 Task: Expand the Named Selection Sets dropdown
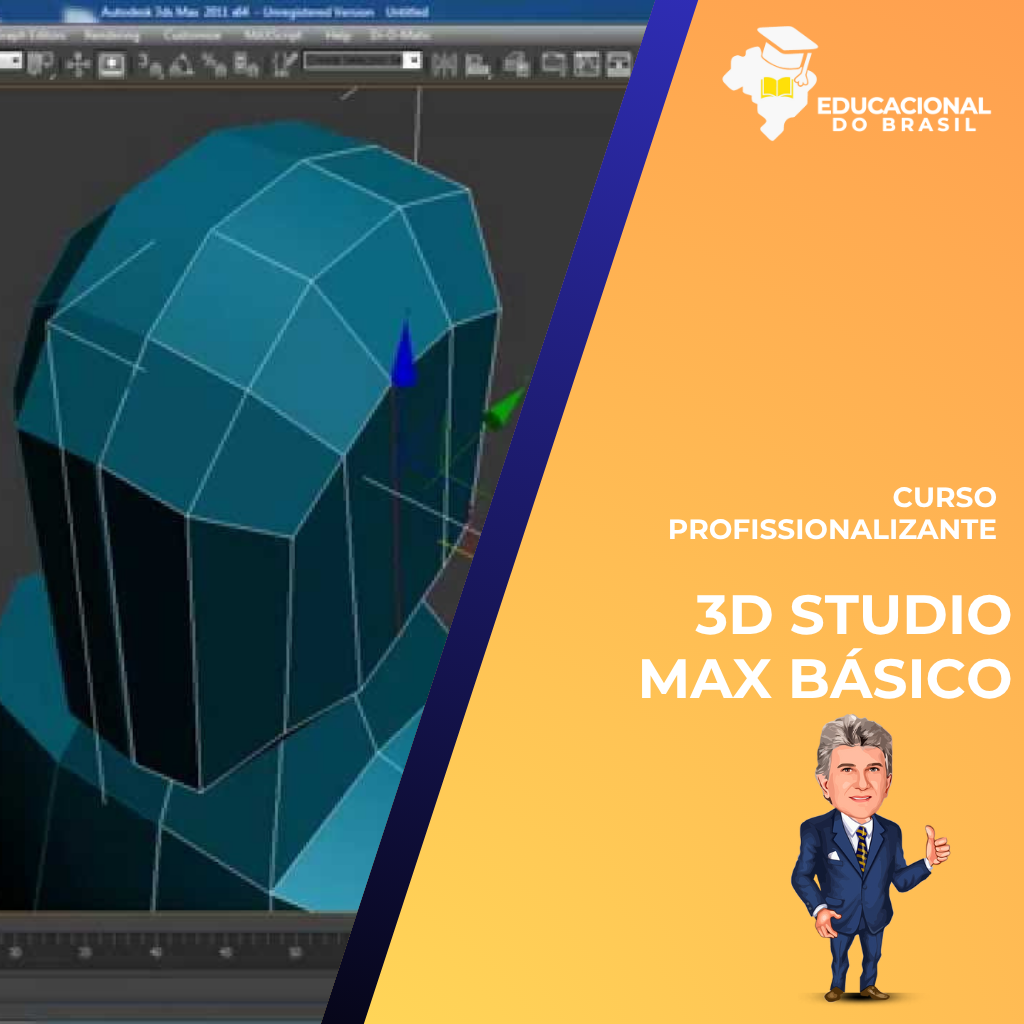(411, 60)
